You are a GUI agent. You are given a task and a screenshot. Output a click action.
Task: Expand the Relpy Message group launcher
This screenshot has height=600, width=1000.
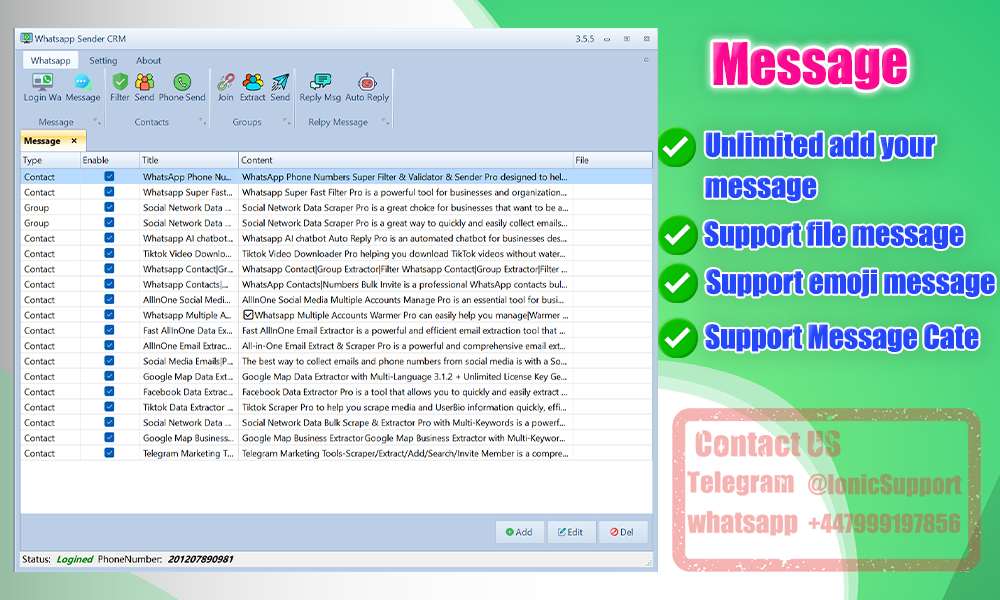coord(385,121)
